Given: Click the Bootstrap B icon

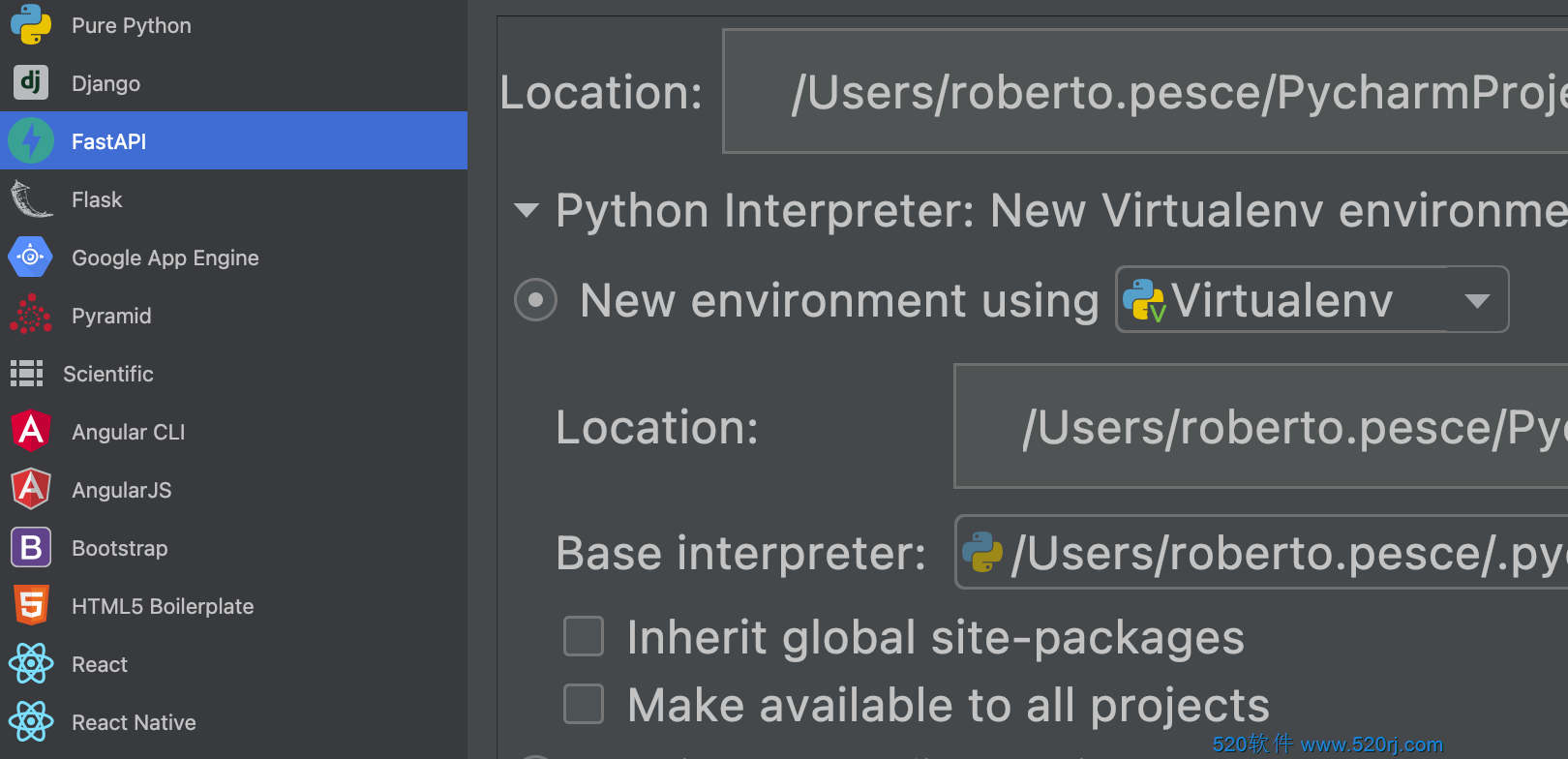Looking at the screenshot, I should 31,548.
